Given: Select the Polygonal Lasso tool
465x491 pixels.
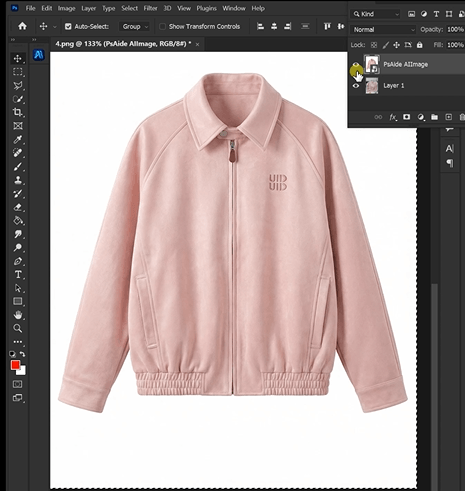Looking at the screenshot, I should pos(18,86).
